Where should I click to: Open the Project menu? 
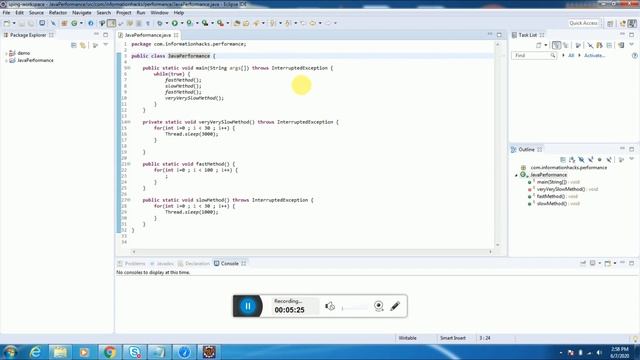tap(124, 13)
